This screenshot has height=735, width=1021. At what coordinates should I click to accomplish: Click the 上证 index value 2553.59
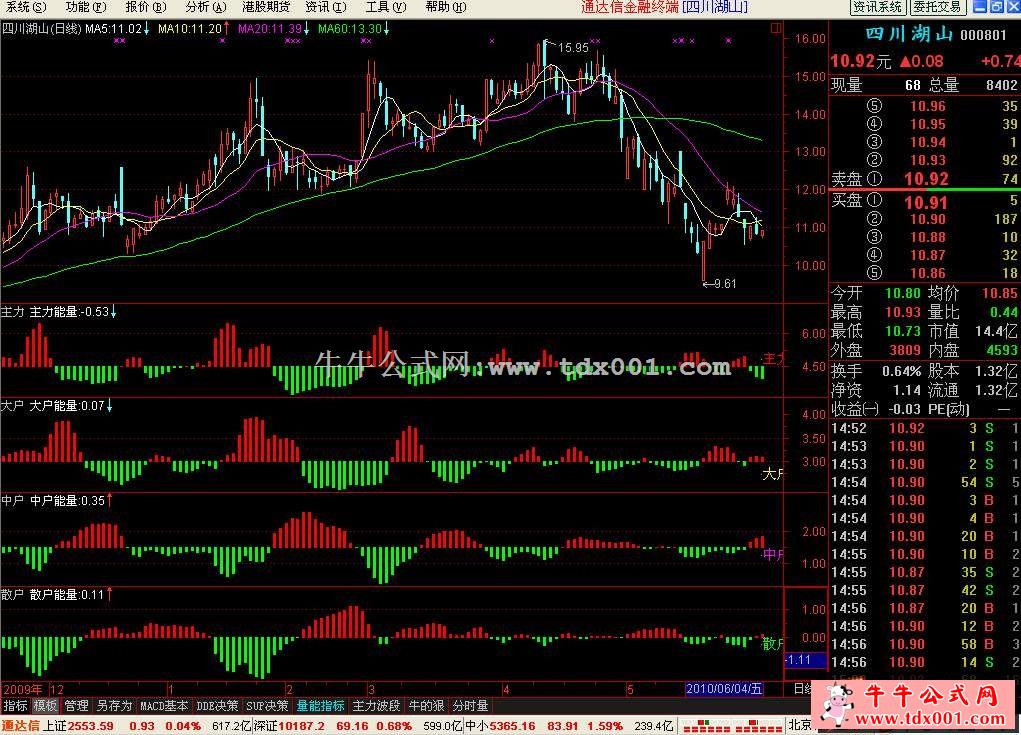(x=91, y=726)
